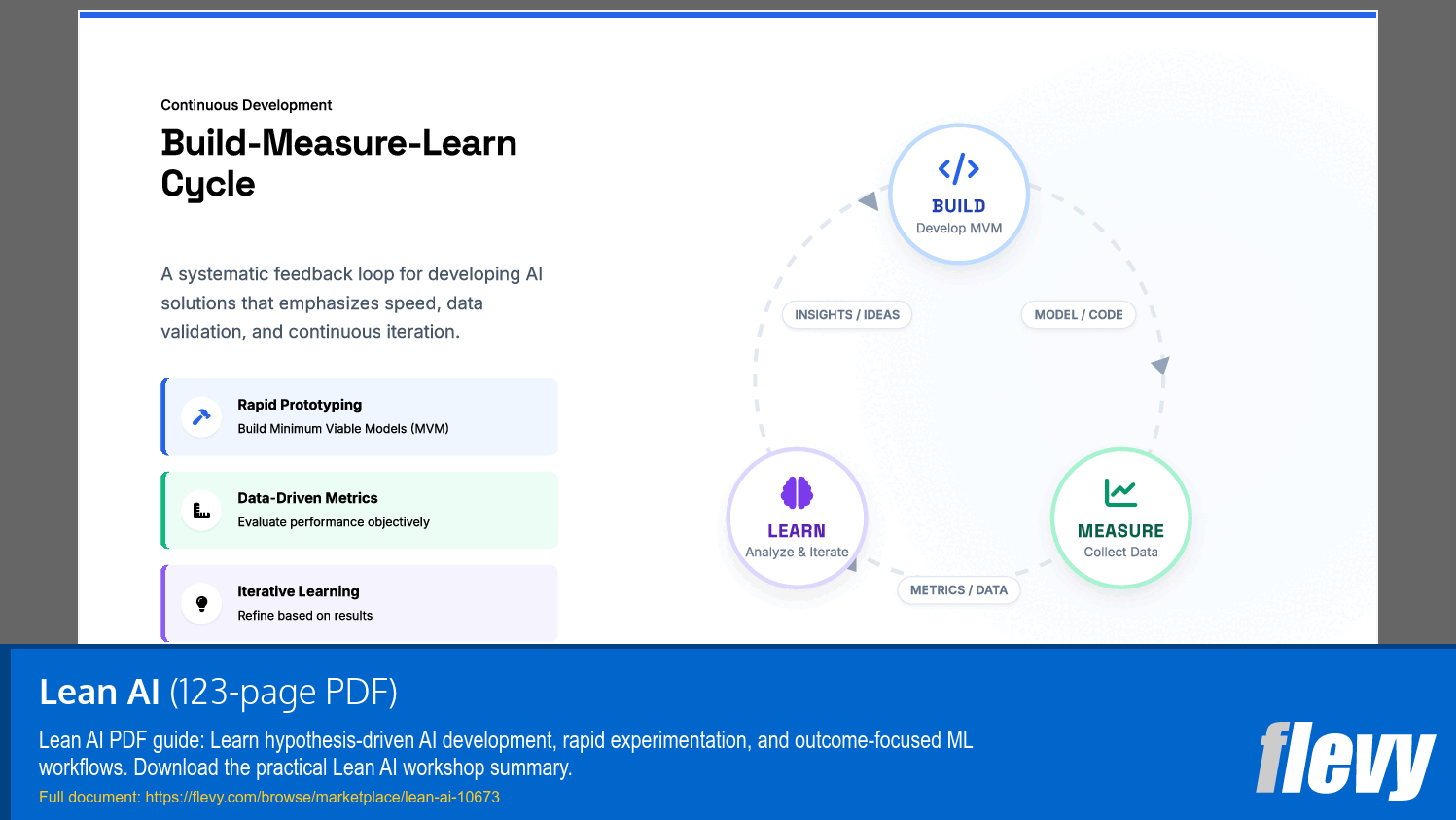The width and height of the screenshot is (1456, 820).
Task: Select the INSIGHTS / IDEAS pill label
Action: click(846, 314)
